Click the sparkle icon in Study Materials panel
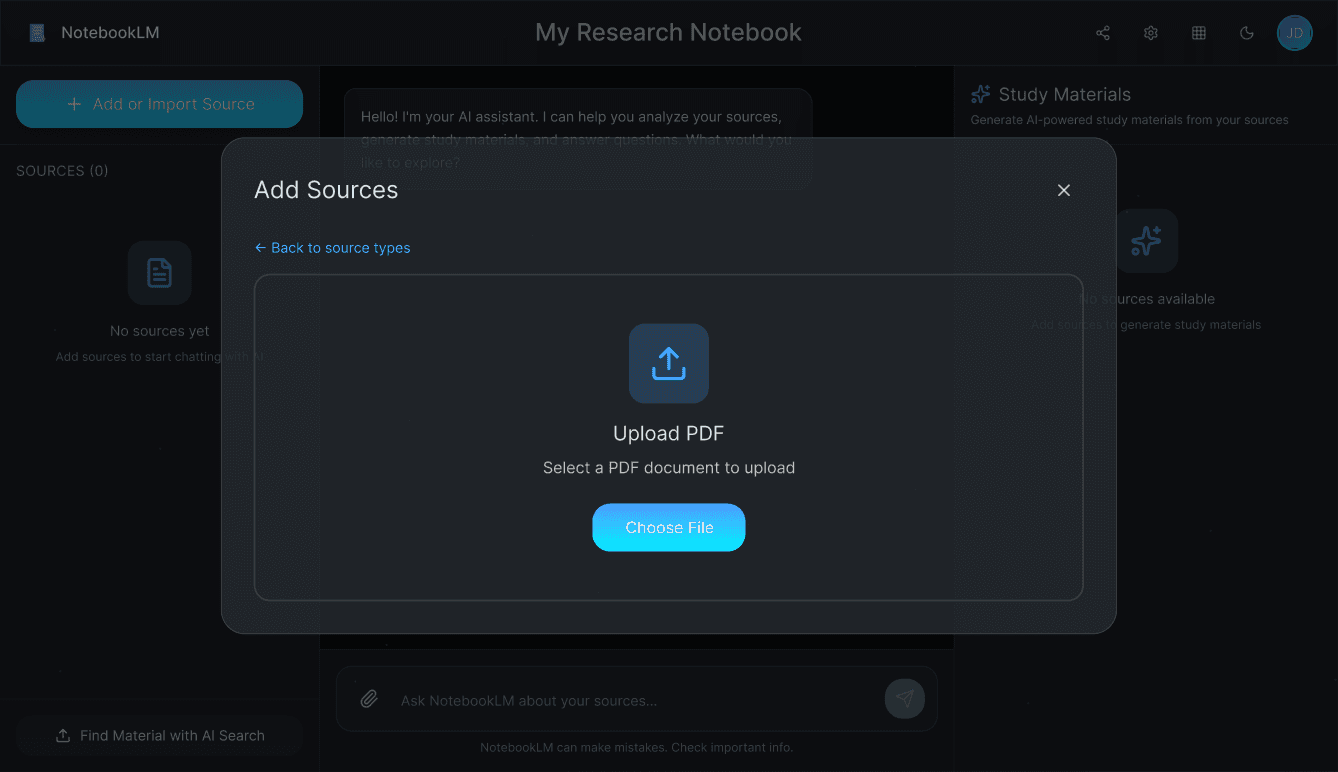The width and height of the screenshot is (1338, 772). click(x=1146, y=241)
